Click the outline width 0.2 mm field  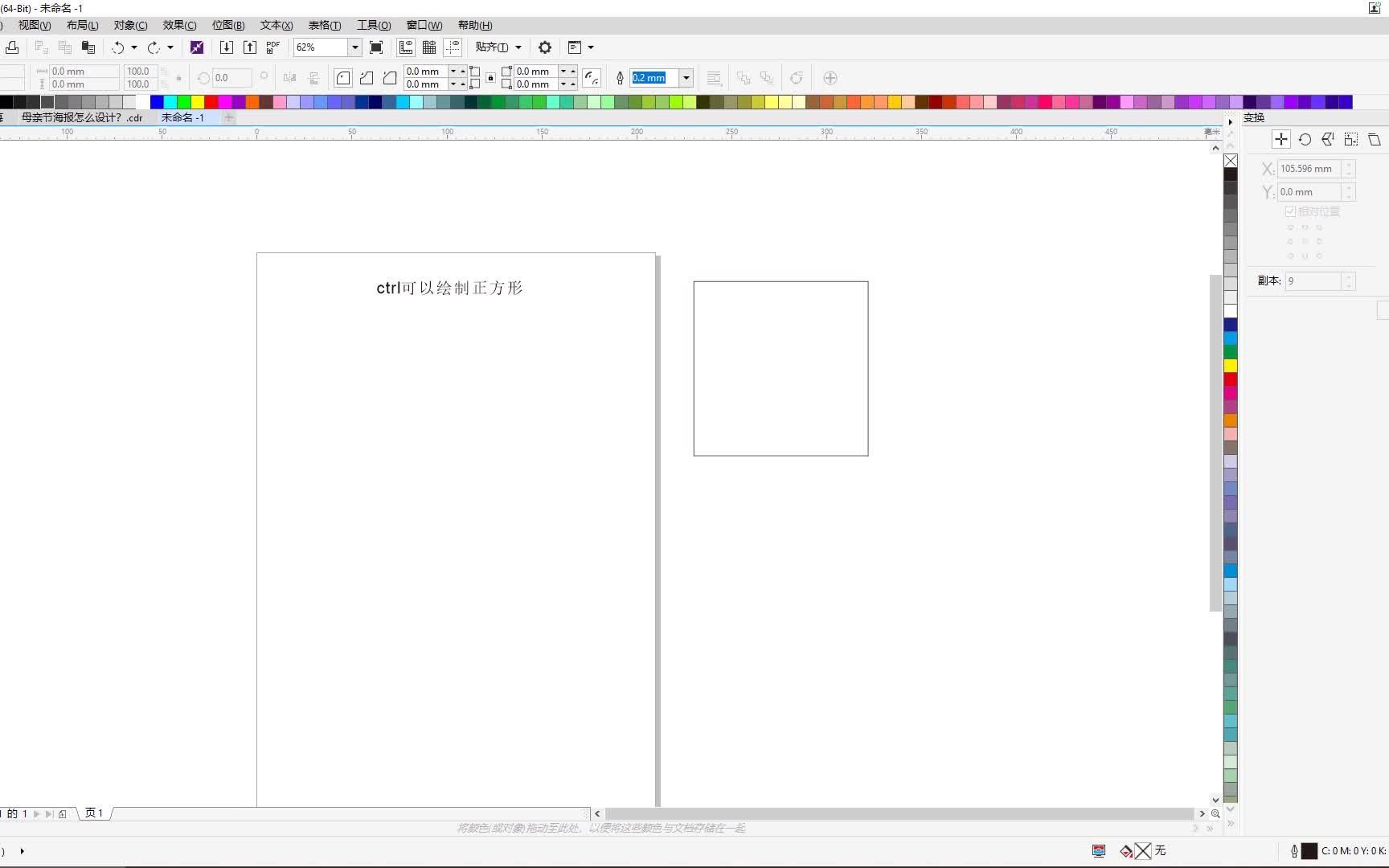click(654, 78)
